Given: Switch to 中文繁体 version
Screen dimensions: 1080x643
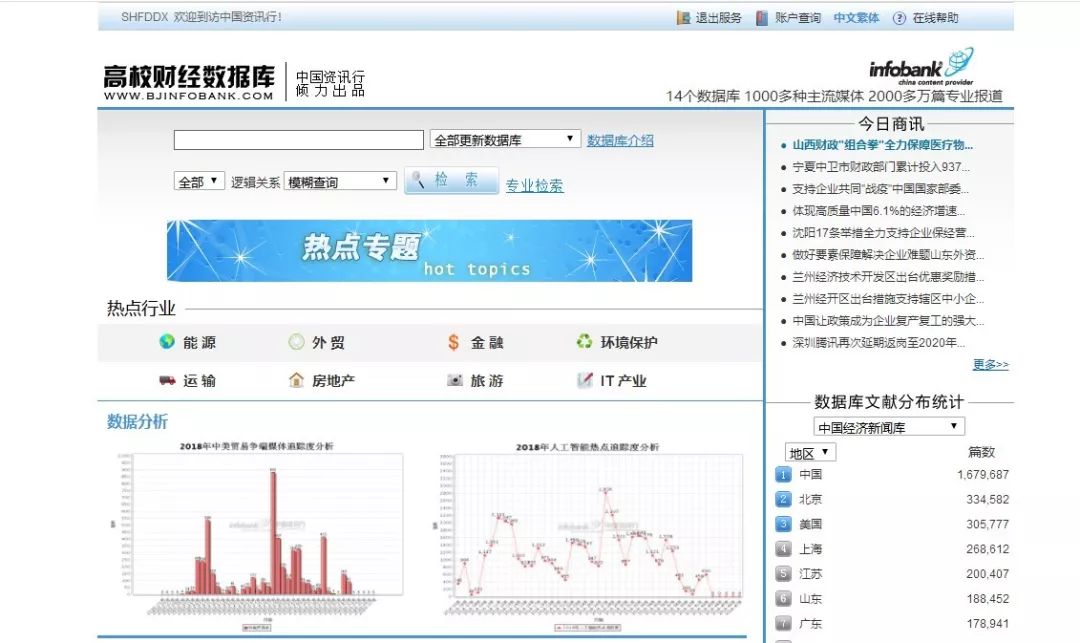Looking at the screenshot, I should coord(856,18).
